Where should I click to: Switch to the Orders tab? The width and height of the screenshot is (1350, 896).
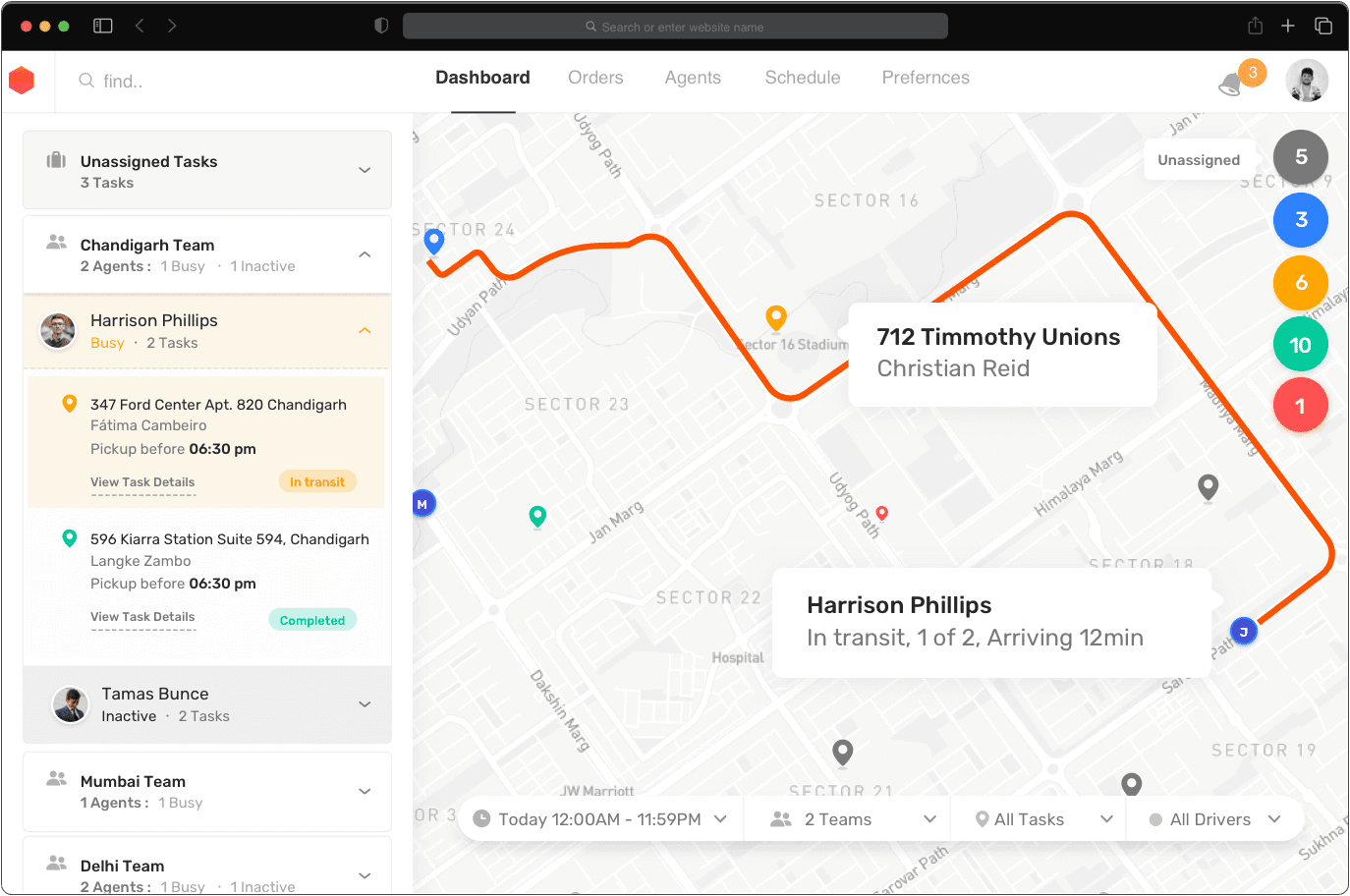click(x=595, y=78)
